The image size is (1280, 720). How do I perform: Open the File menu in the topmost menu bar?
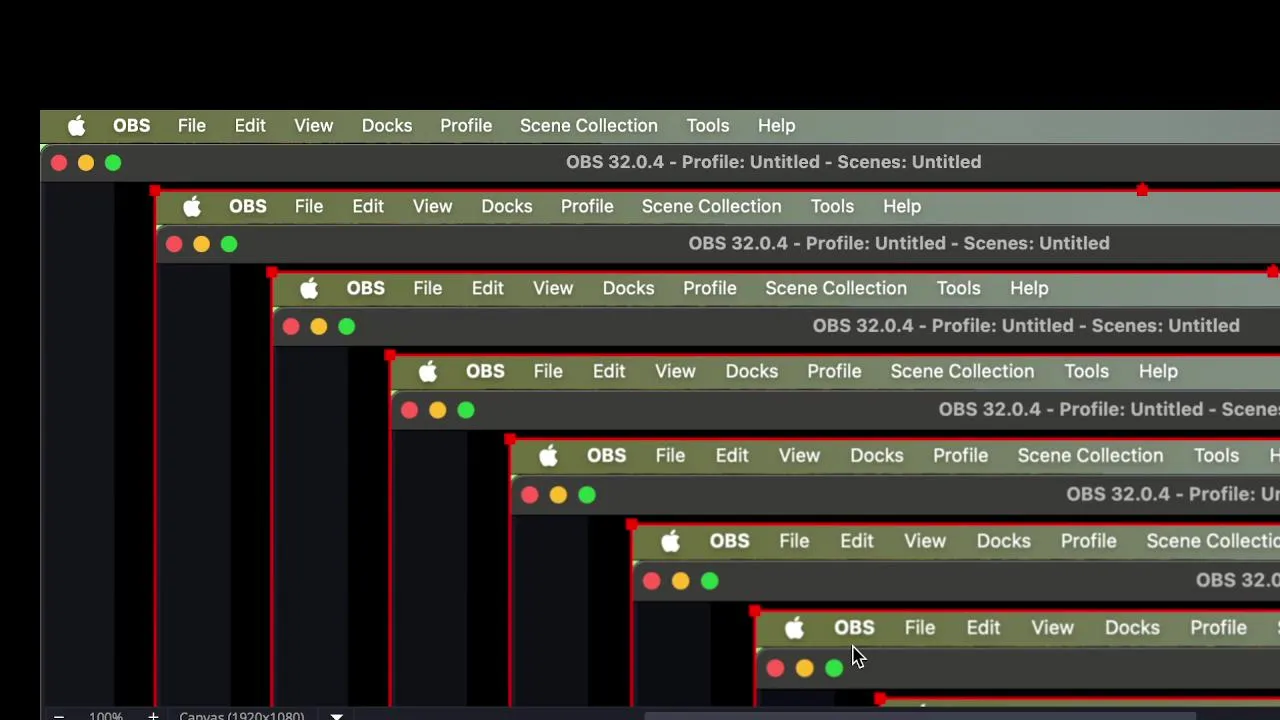192,126
